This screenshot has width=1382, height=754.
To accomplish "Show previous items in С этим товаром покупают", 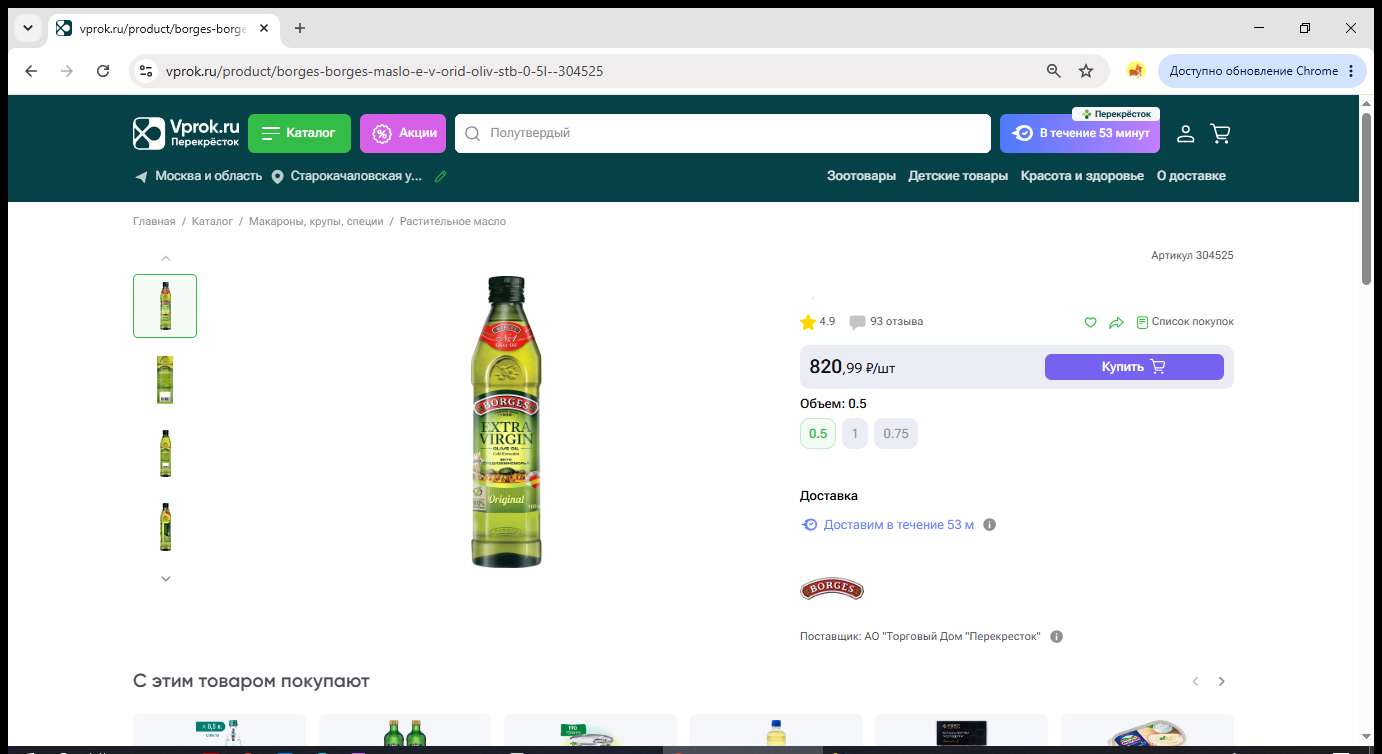I will (x=1195, y=681).
